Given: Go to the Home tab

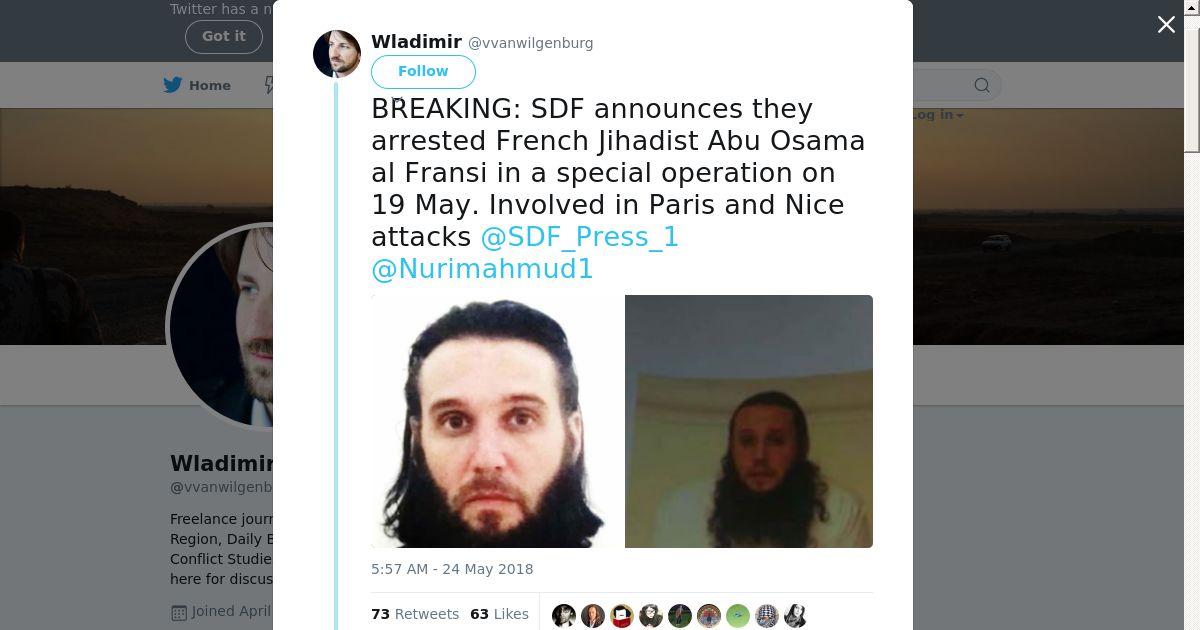Looking at the screenshot, I should [198, 85].
